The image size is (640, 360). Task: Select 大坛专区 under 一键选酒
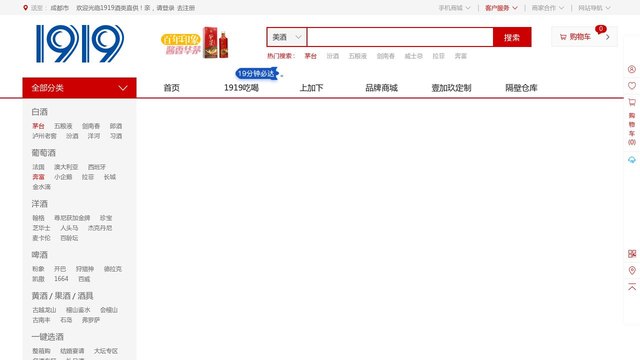[106, 351]
